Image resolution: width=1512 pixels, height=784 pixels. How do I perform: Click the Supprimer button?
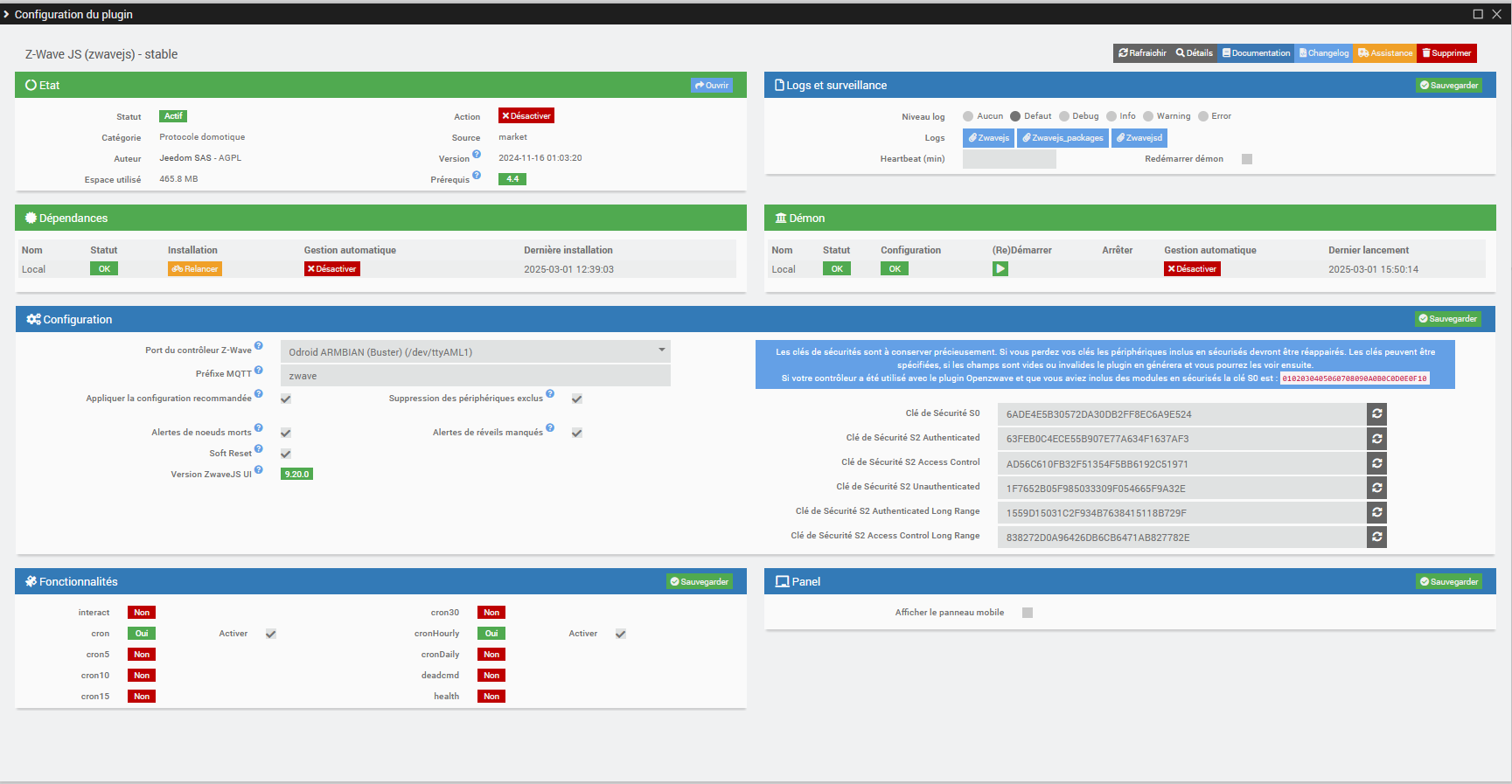click(1446, 53)
